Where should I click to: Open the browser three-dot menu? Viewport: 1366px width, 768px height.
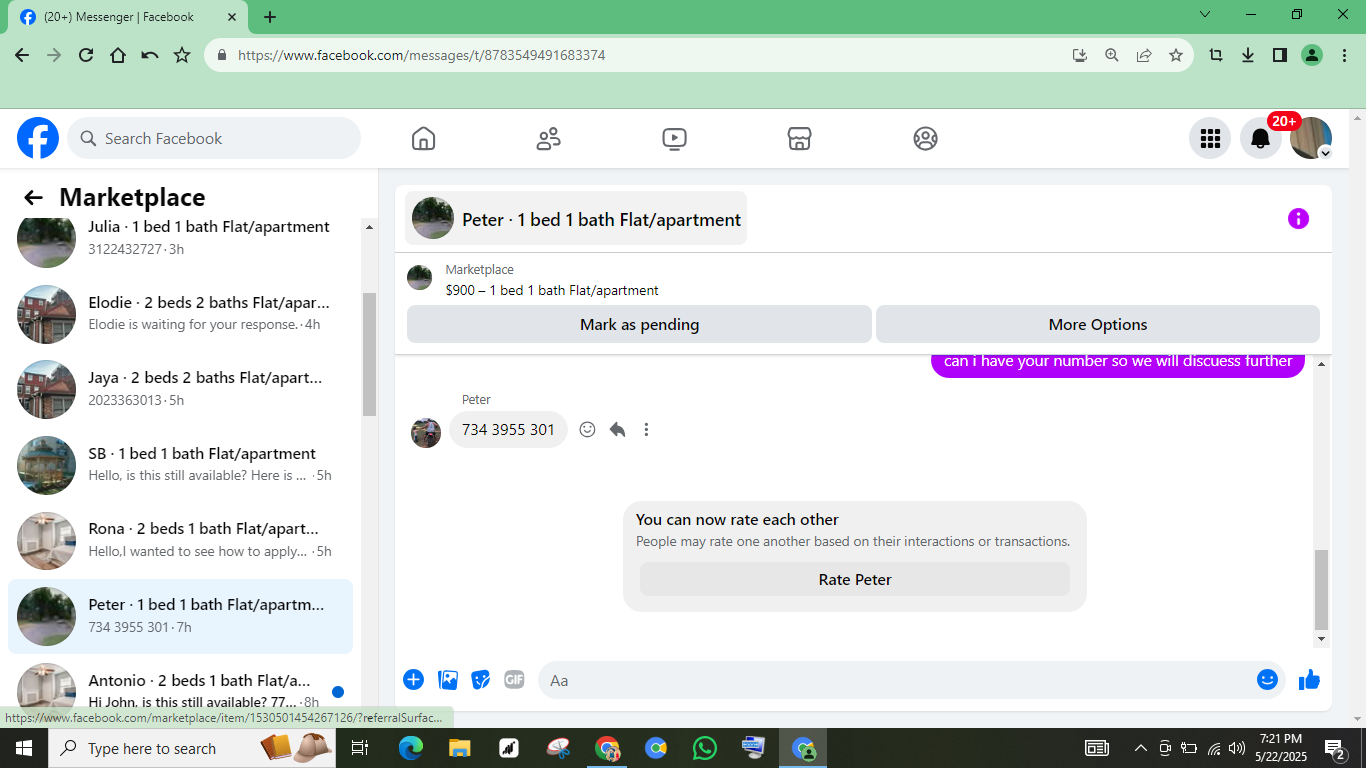[x=1344, y=56]
